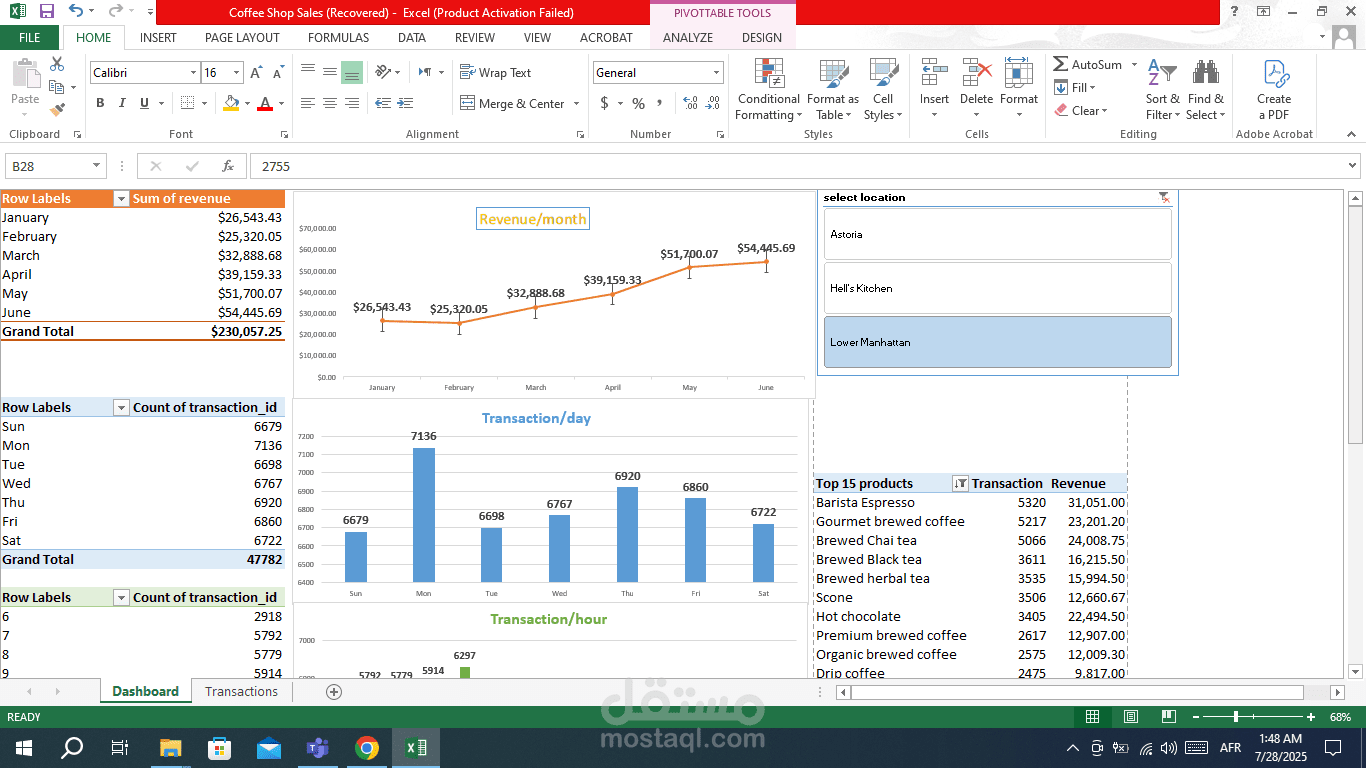The height and width of the screenshot is (768, 1366).
Task: Open Chrome from the Windows taskbar
Action: tap(367, 748)
